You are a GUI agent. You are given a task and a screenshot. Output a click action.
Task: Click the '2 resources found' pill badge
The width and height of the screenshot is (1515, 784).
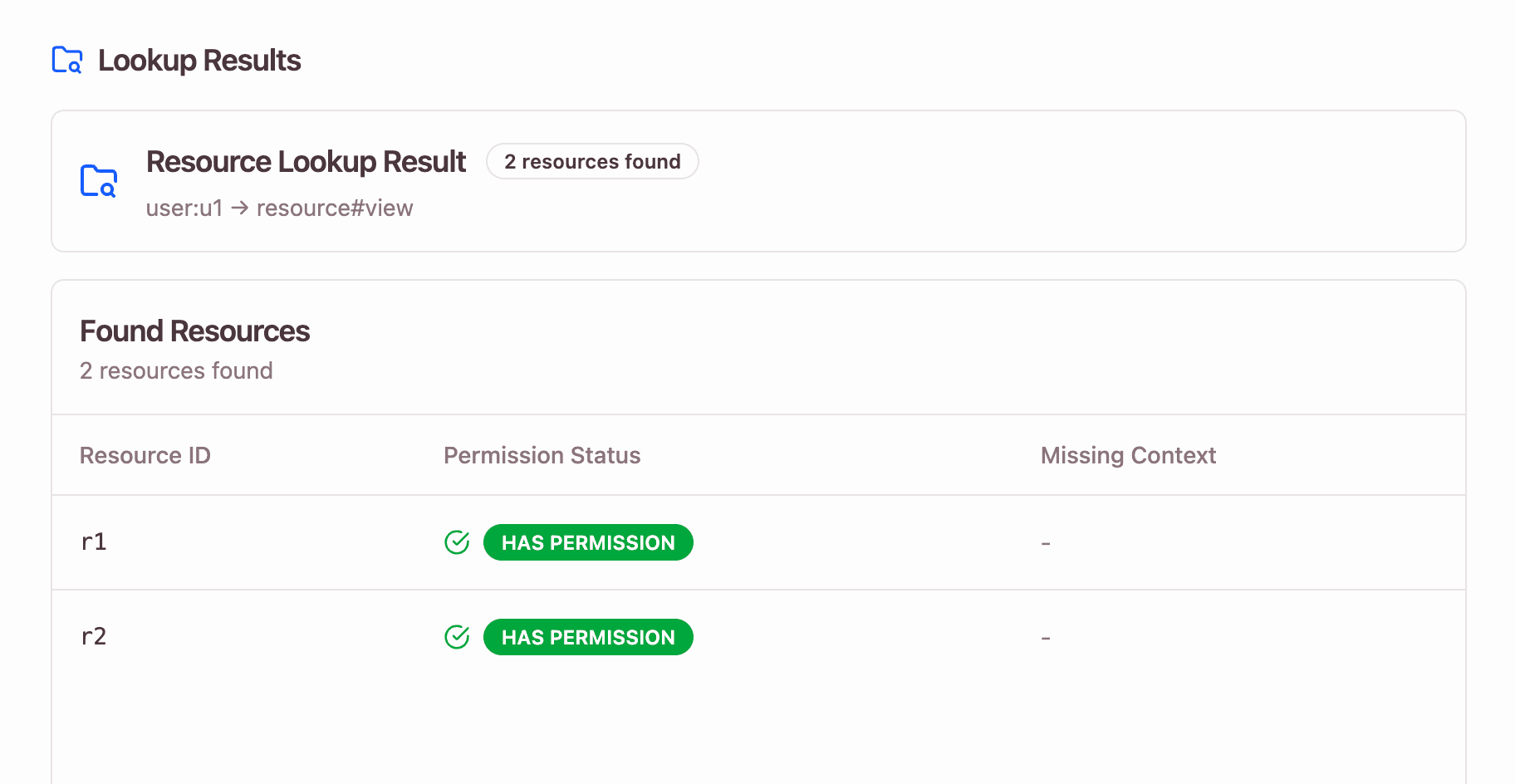point(591,161)
